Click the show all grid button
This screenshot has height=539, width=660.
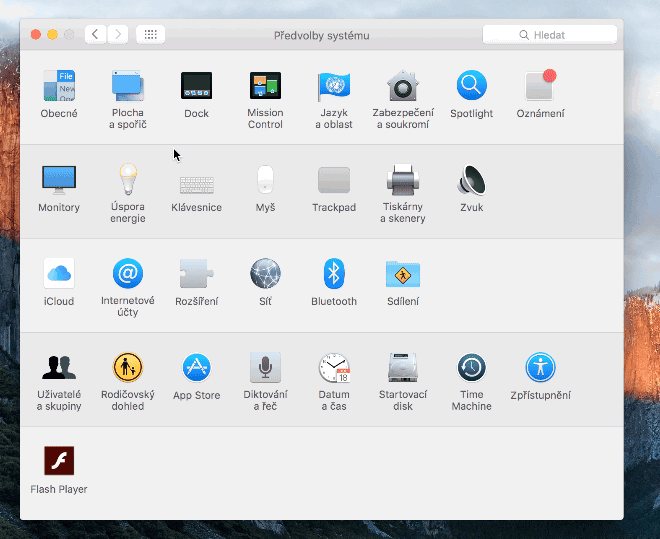click(150, 35)
